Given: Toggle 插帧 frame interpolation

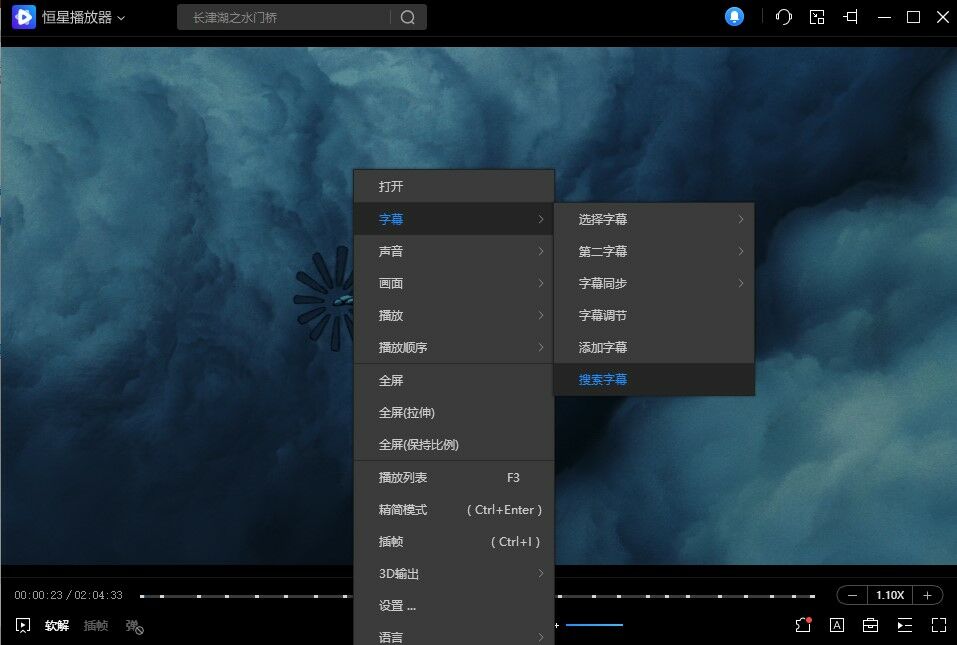Looking at the screenshot, I should coord(96,626).
